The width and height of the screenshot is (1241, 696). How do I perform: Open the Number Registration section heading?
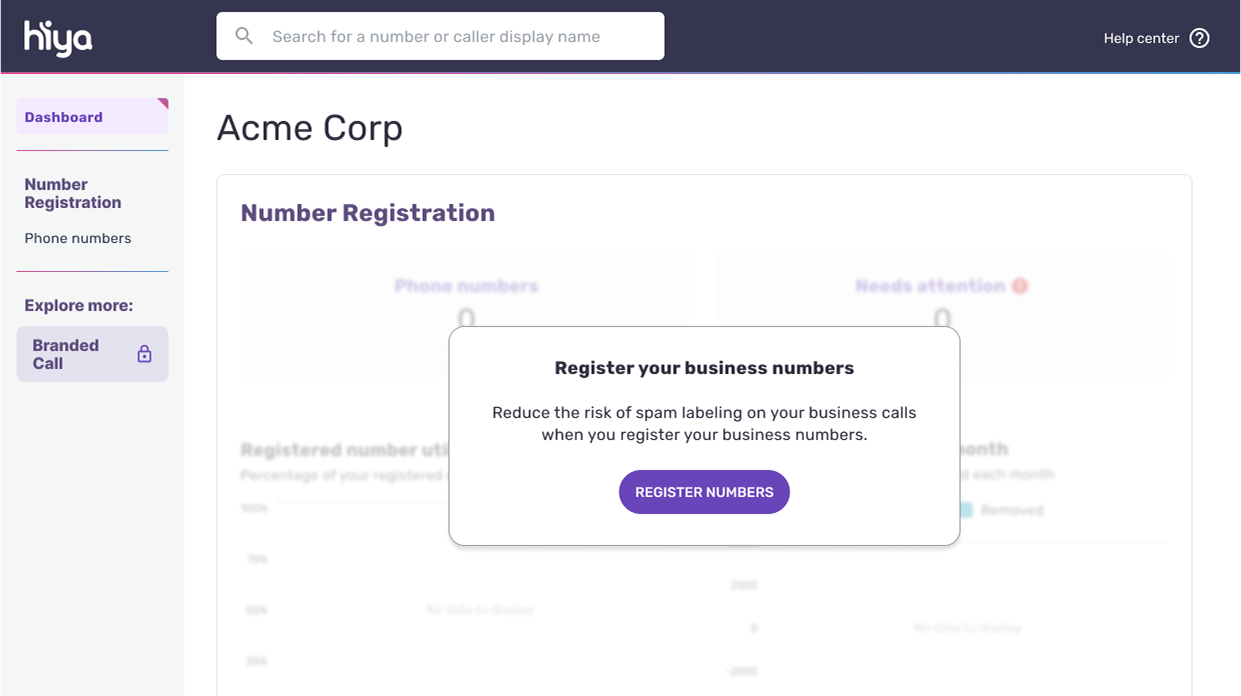pyautogui.click(x=367, y=212)
